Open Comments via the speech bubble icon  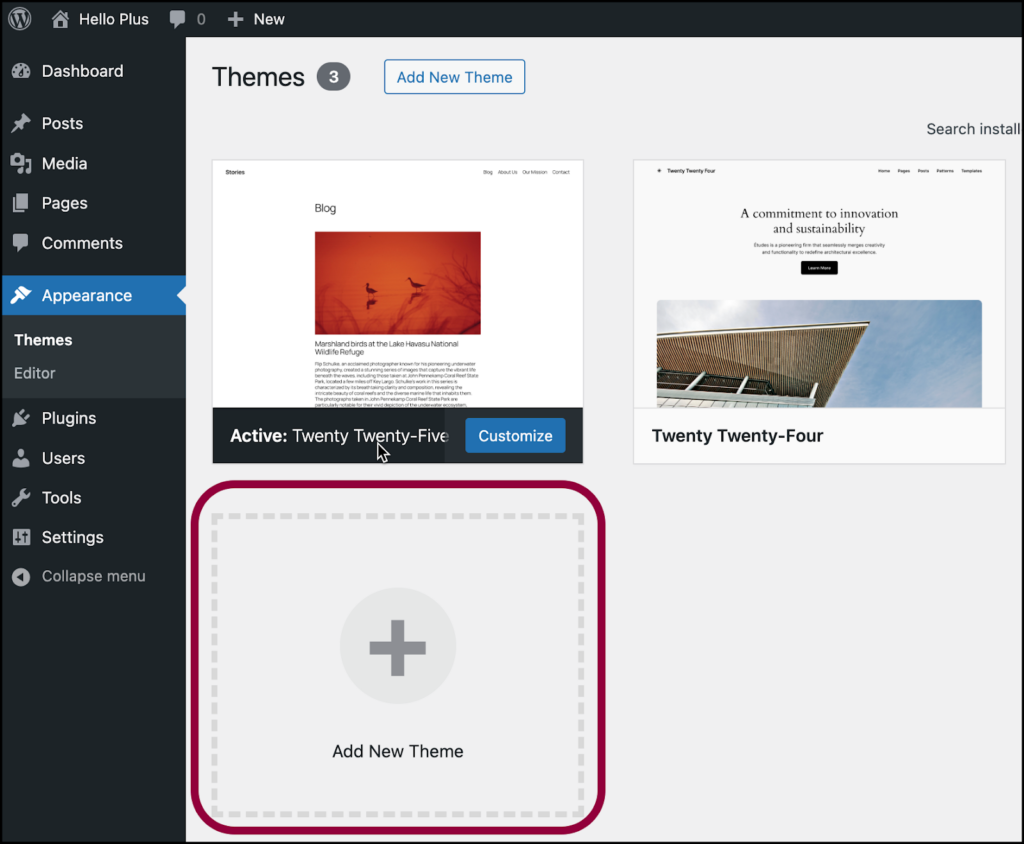tap(22, 243)
